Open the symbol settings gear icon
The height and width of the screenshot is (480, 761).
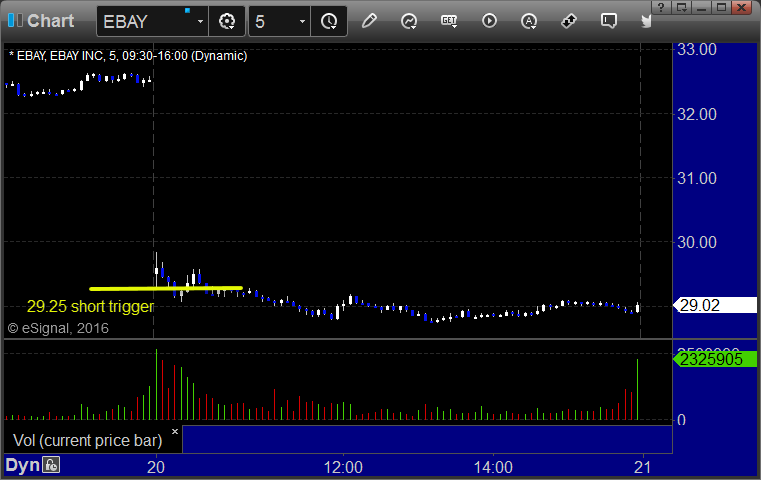[x=227, y=21]
